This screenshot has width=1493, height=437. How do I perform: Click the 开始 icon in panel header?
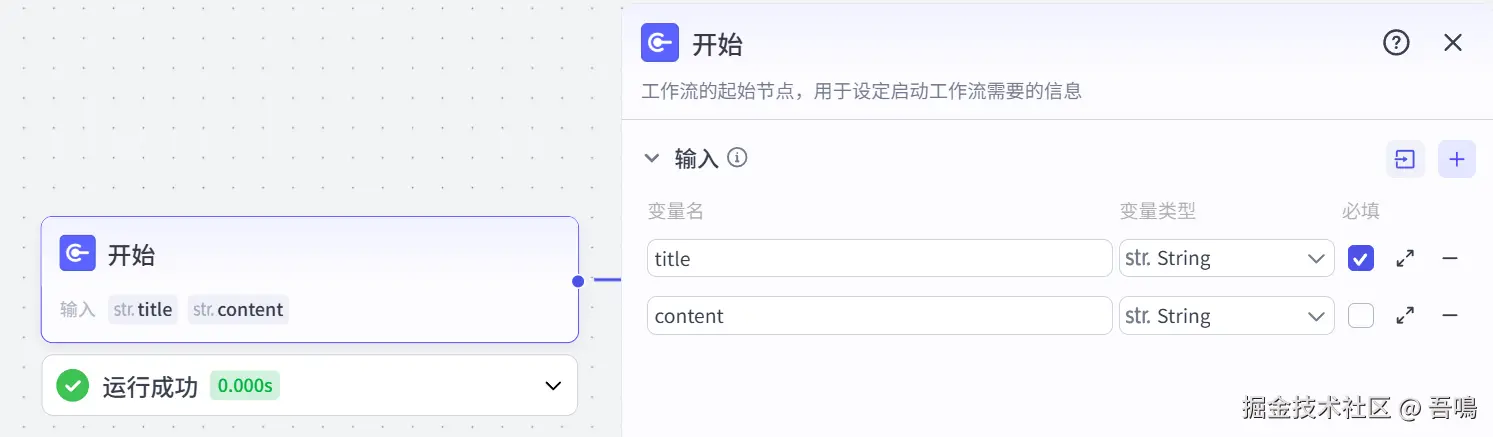(660, 43)
